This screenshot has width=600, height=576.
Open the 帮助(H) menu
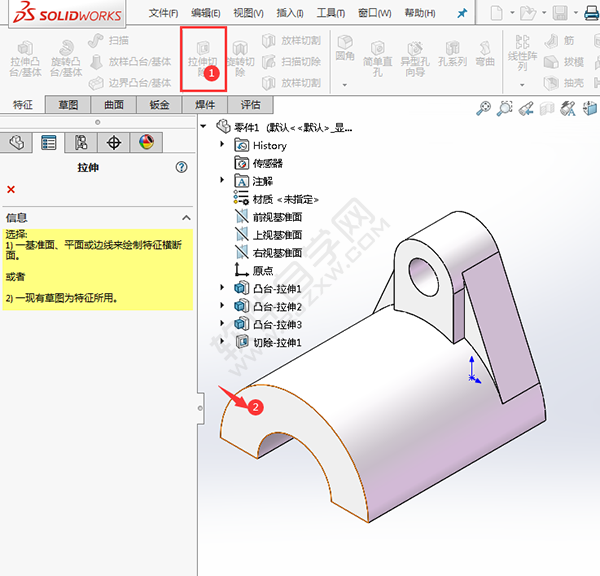(420, 13)
